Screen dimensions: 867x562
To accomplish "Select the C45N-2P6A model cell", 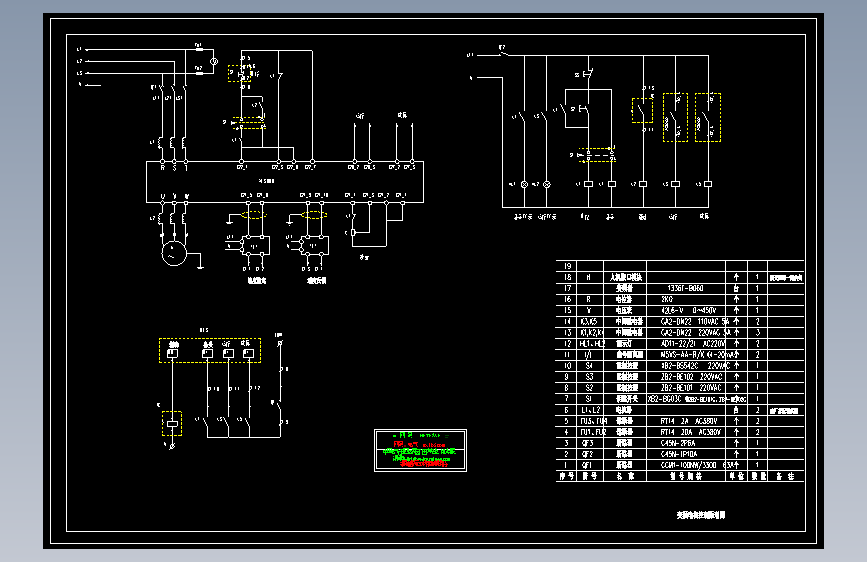I will 686,443.
